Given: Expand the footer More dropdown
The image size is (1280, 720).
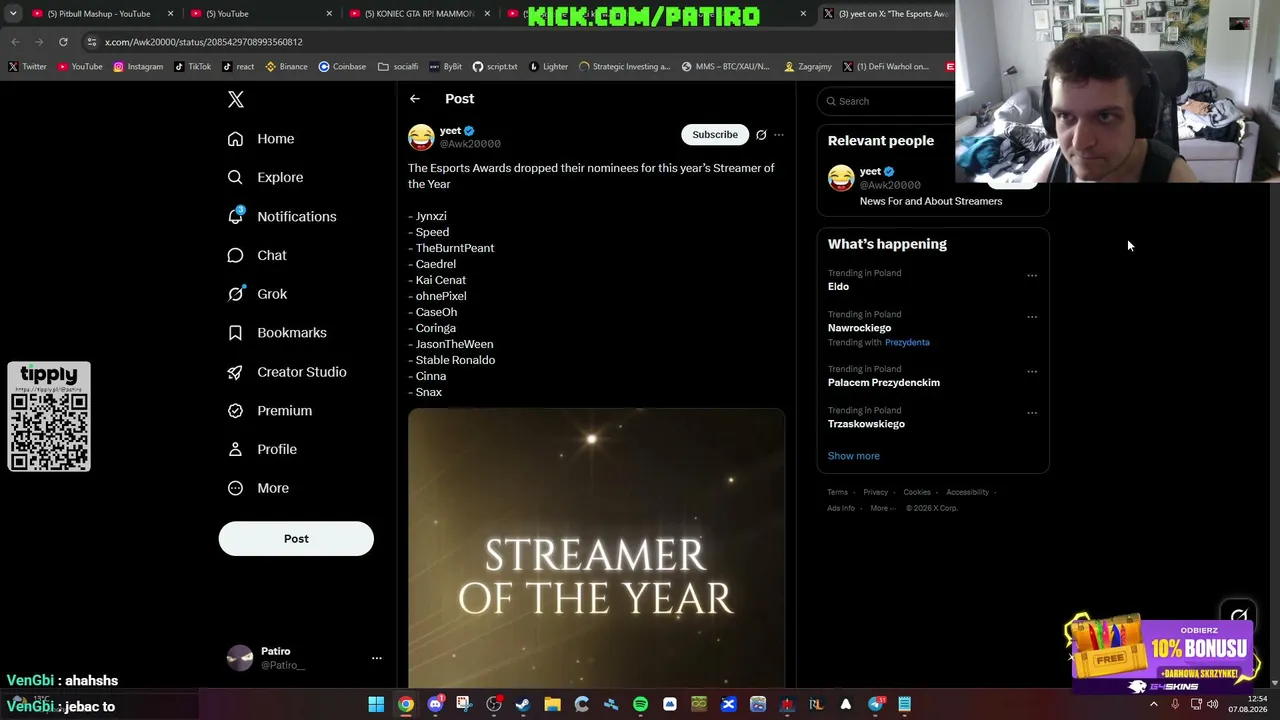Looking at the screenshot, I should pyautogui.click(x=882, y=508).
